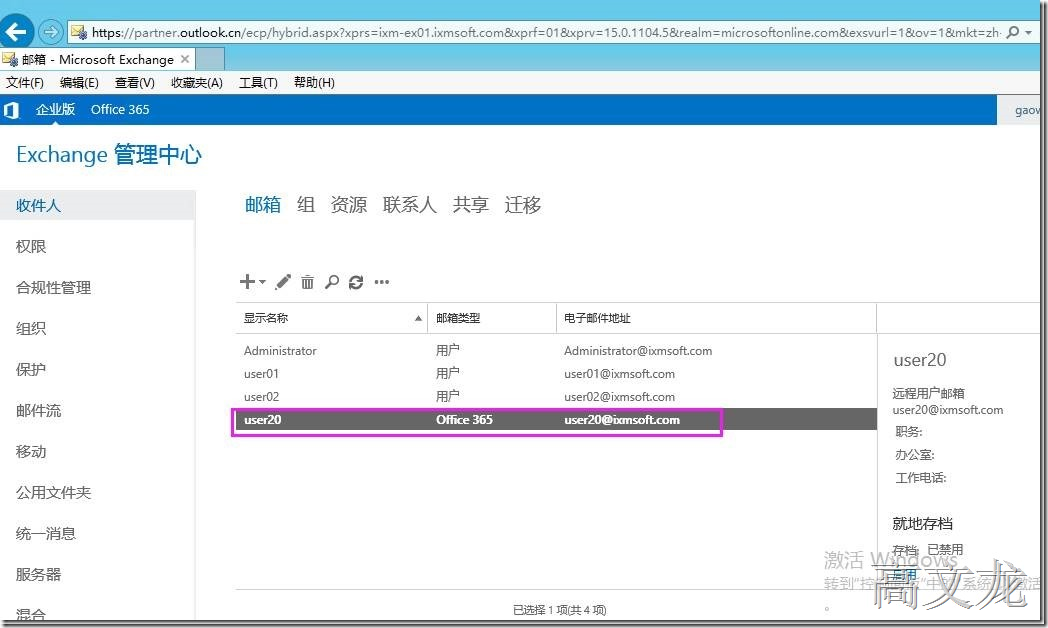1048x628 pixels.
Task: Select 邮件流 in the left navigation
Action: tap(38, 411)
